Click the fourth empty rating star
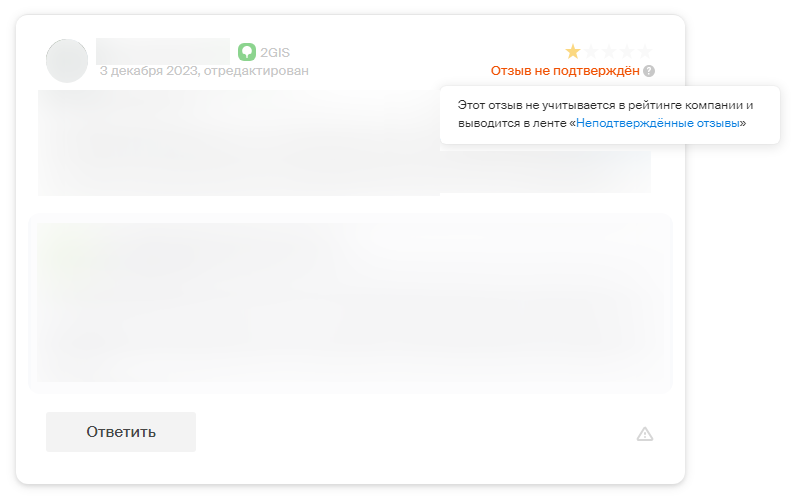791x503 pixels. [x=627, y=51]
